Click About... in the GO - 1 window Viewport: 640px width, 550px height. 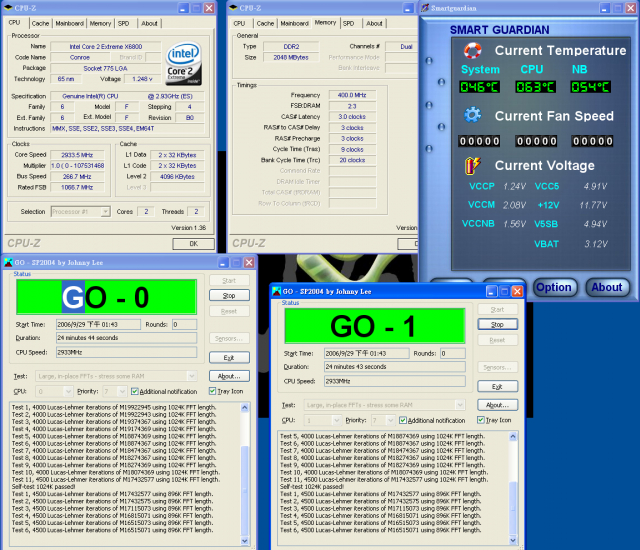[x=497, y=405]
